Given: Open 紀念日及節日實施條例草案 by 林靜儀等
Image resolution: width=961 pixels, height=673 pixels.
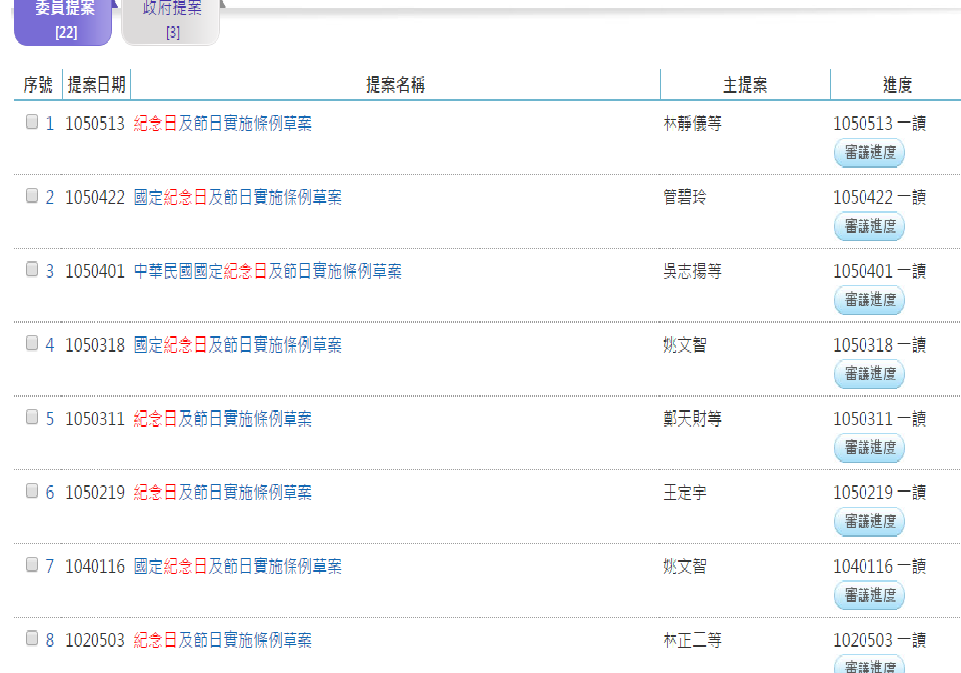Looking at the screenshot, I should tap(222, 124).
